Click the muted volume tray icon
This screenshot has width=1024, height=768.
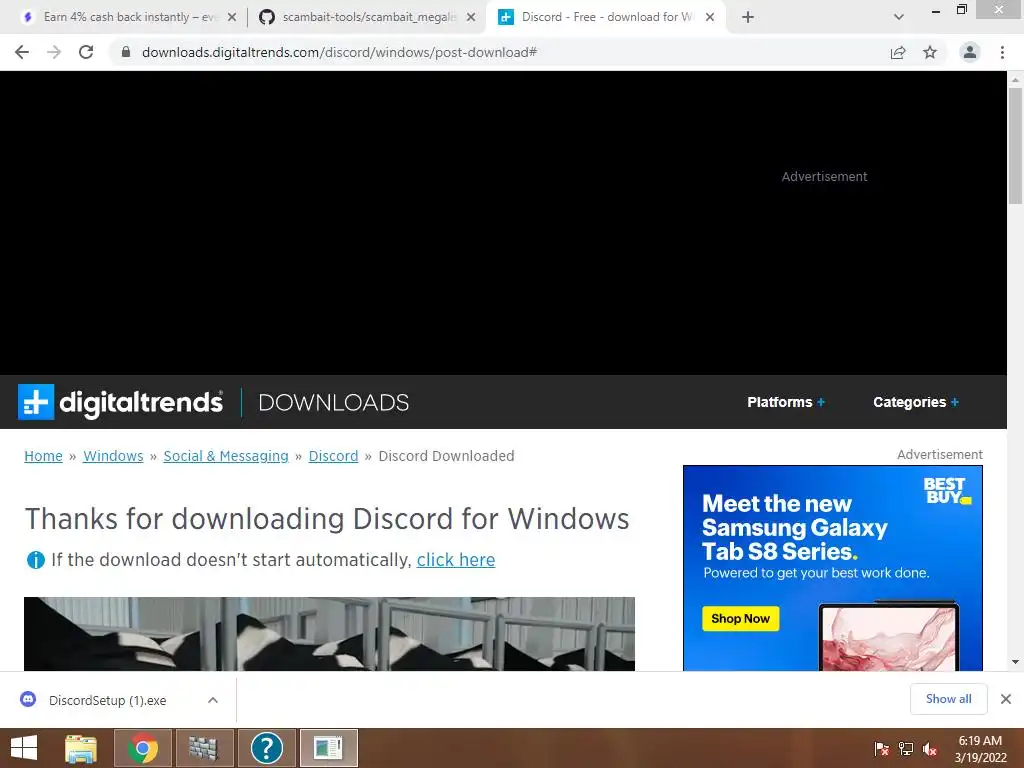pos(930,749)
